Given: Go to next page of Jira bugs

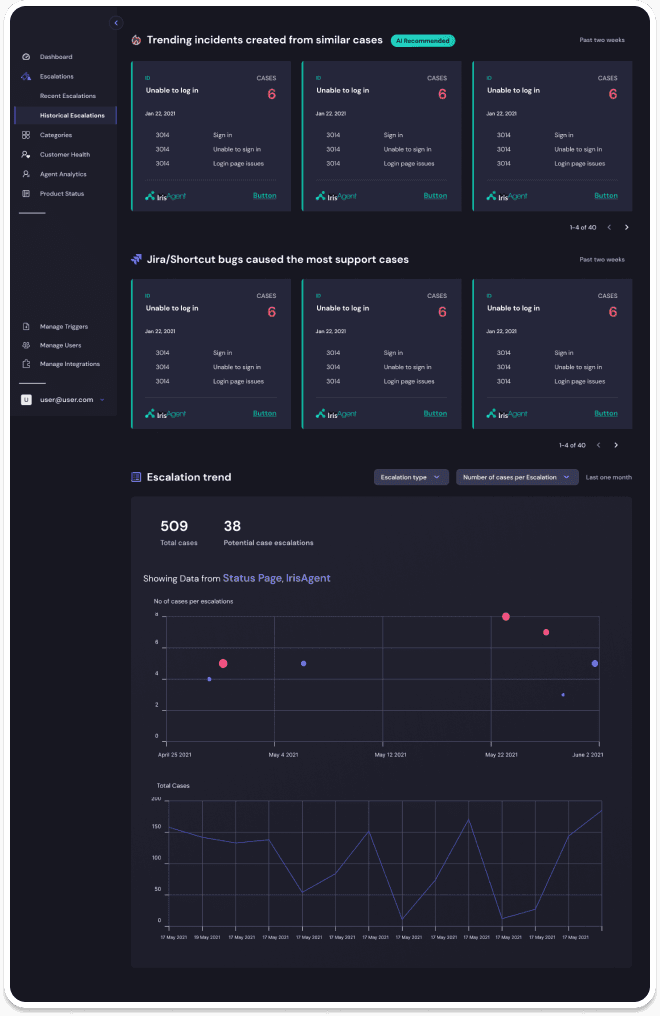Looking at the screenshot, I should [616, 445].
